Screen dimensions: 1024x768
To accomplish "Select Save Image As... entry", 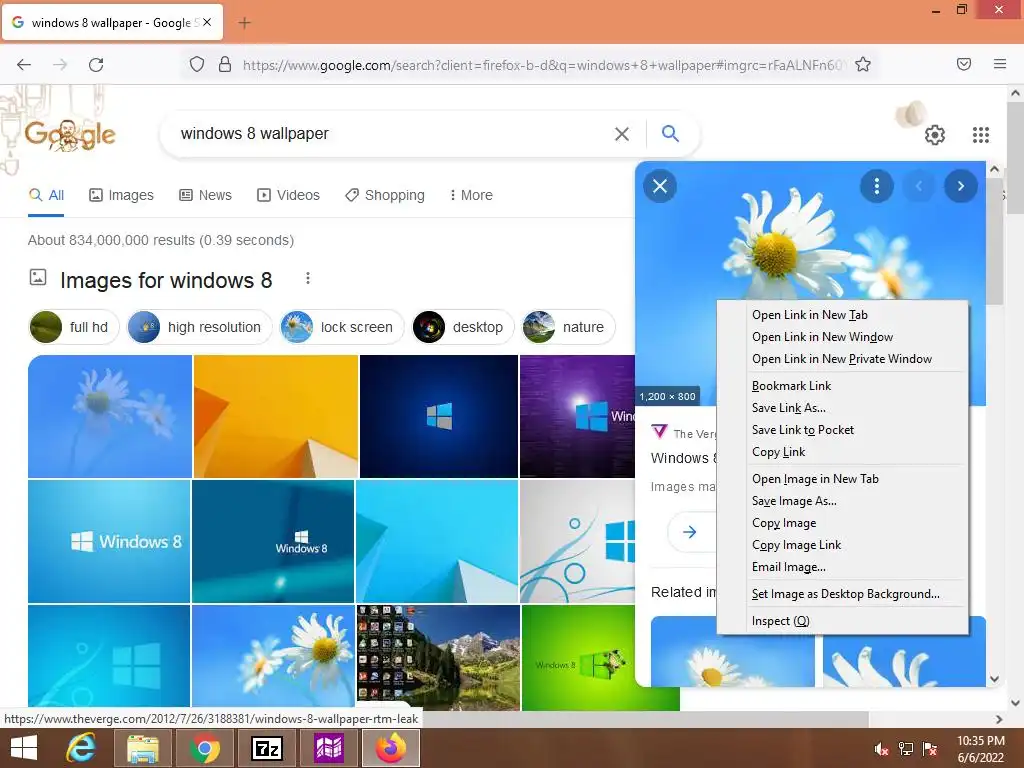I will click(x=842, y=501).
